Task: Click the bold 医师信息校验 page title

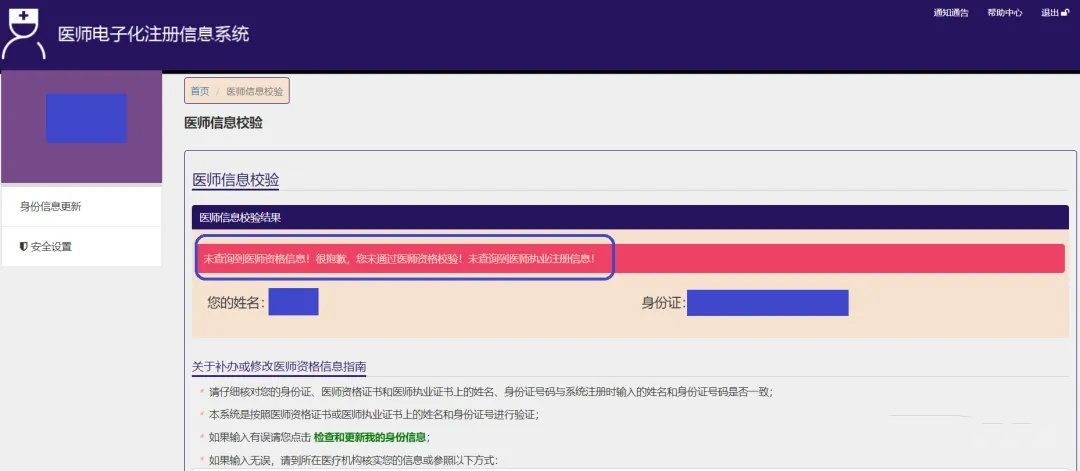Action: click(x=223, y=123)
